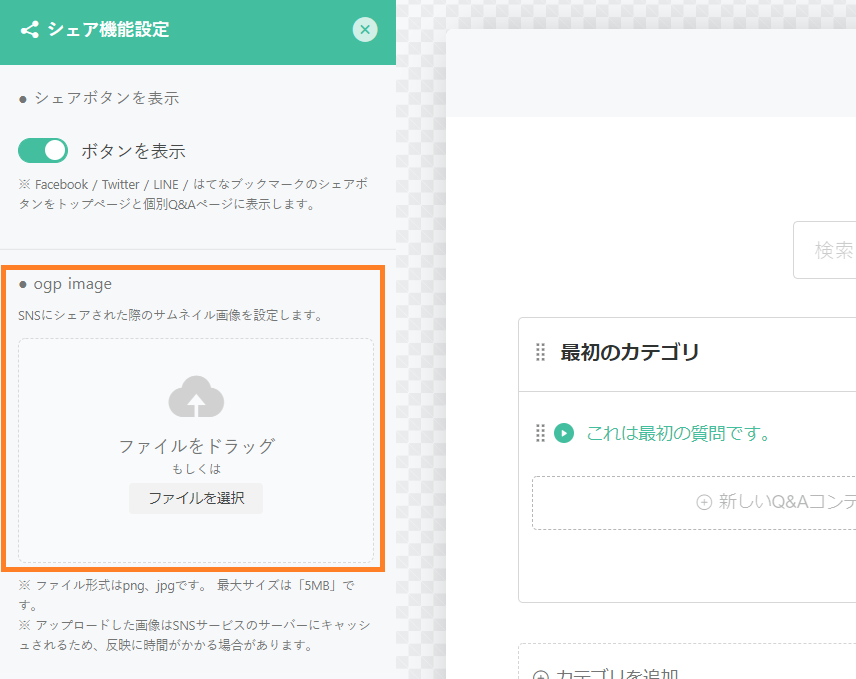Expand the question using the green arrow icon

[x=564, y=433]
